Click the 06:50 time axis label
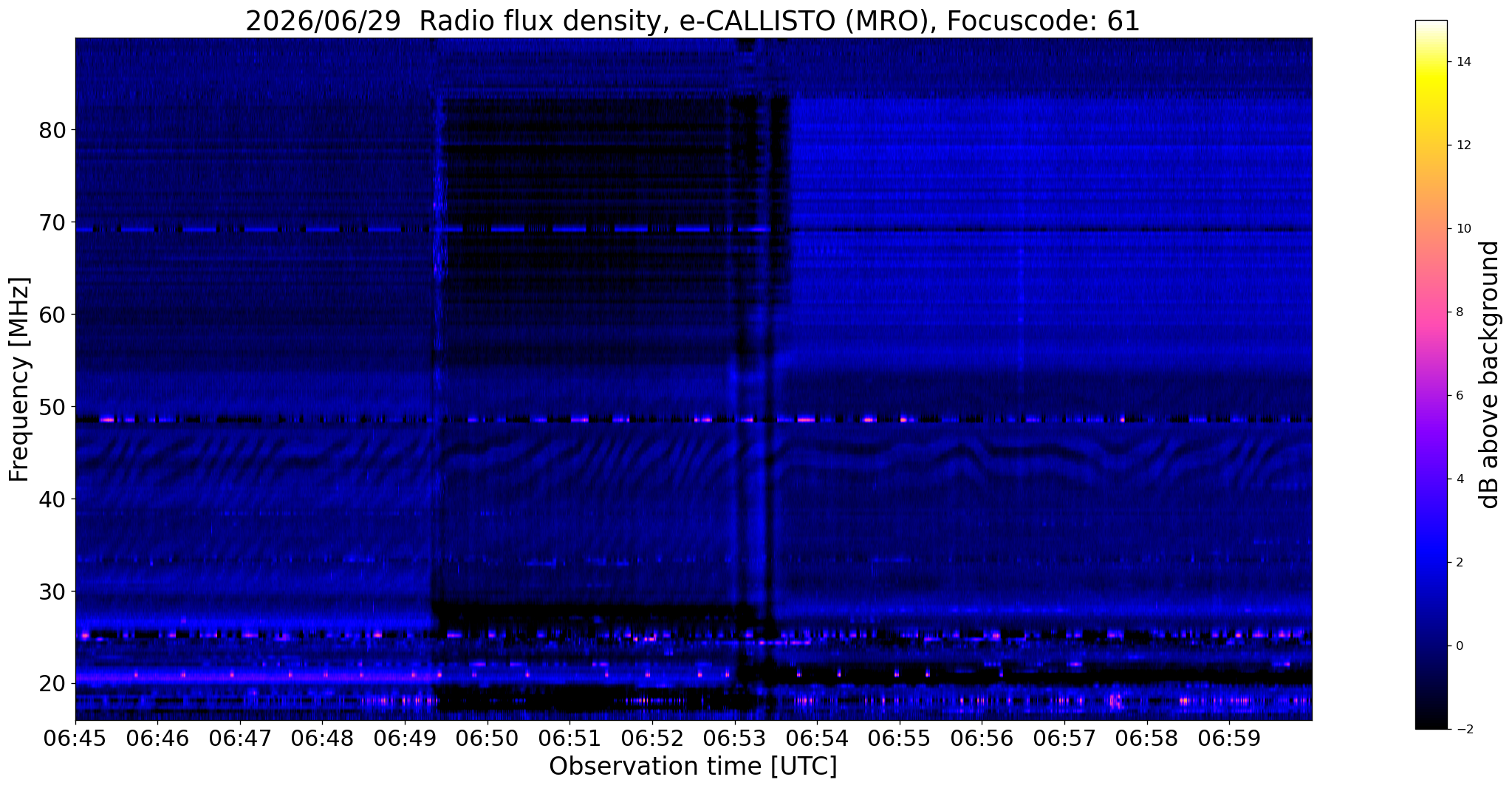The height and width of the screenshot is (788, 1512). [488, 739]
